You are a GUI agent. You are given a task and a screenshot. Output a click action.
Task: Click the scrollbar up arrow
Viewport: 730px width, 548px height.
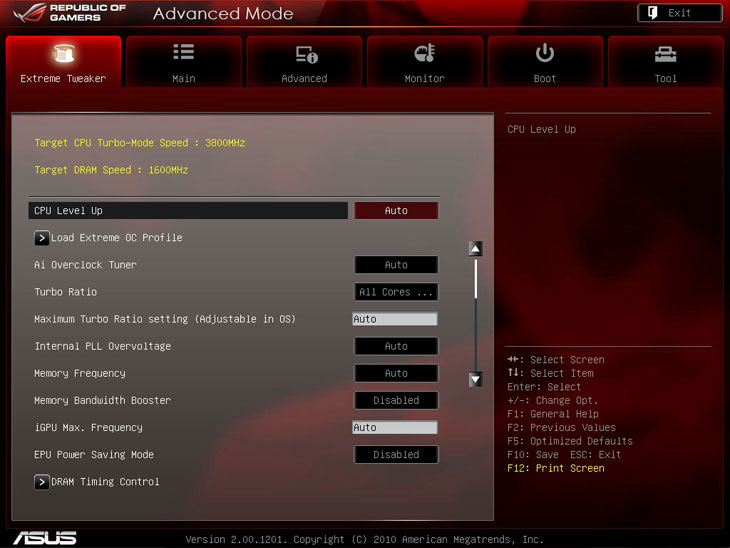476,249
